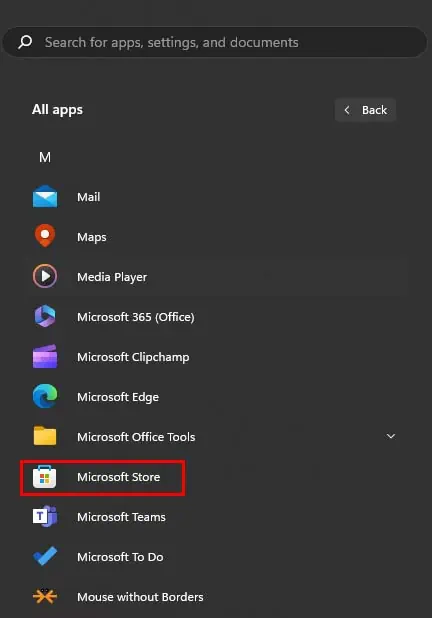Screen dimensions: 432x618
Task: Launch Maps via its pin icon
Action: [45, 236]
